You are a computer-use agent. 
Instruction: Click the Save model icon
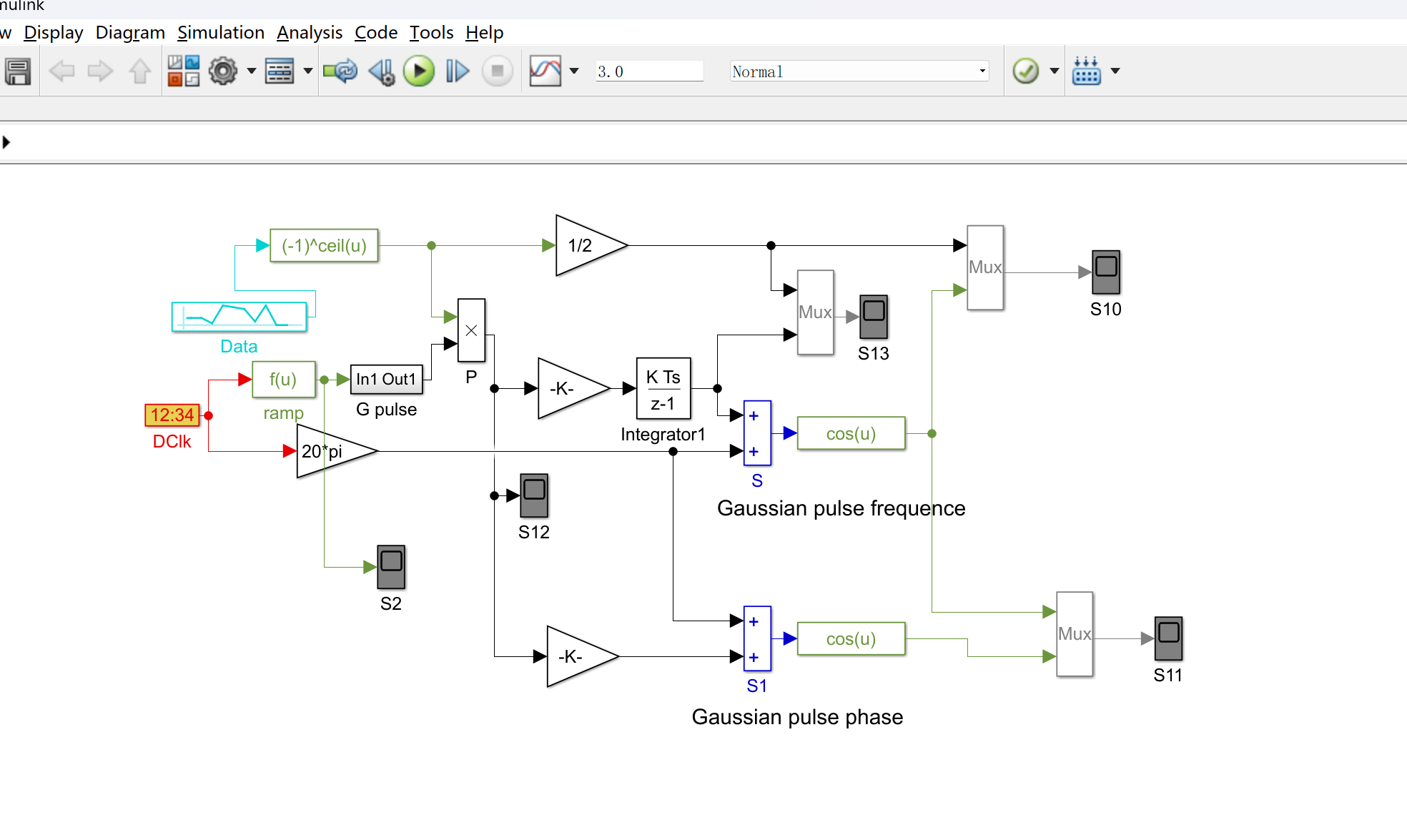[x=18, y=71]
